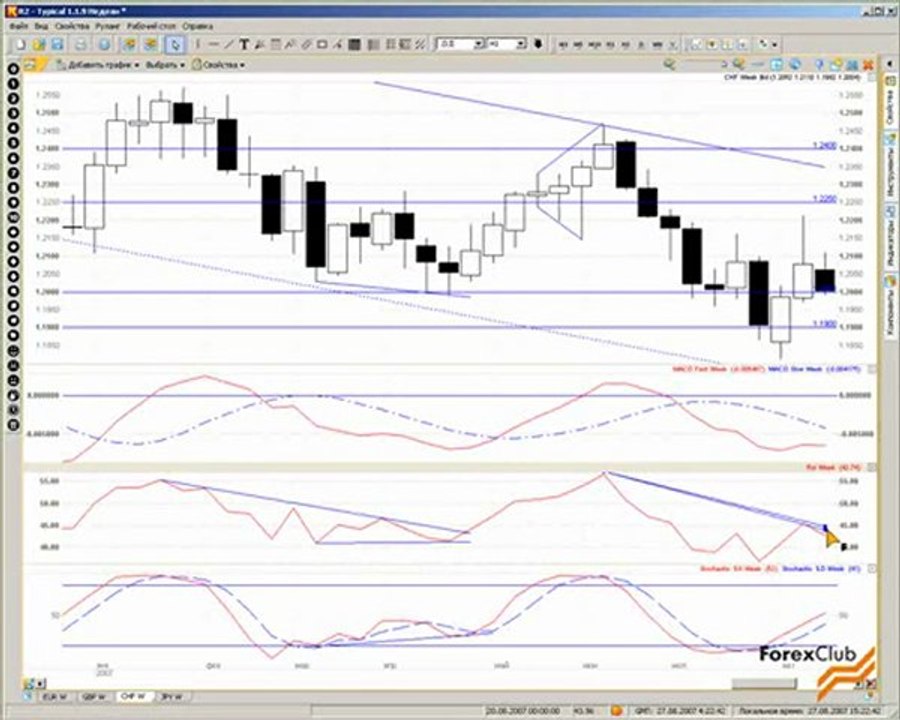Image resolution: width=900 pixels, height=720 pixels.
Task: Open the Компоненты vertical side panel tab
Action: click(890, 307)
